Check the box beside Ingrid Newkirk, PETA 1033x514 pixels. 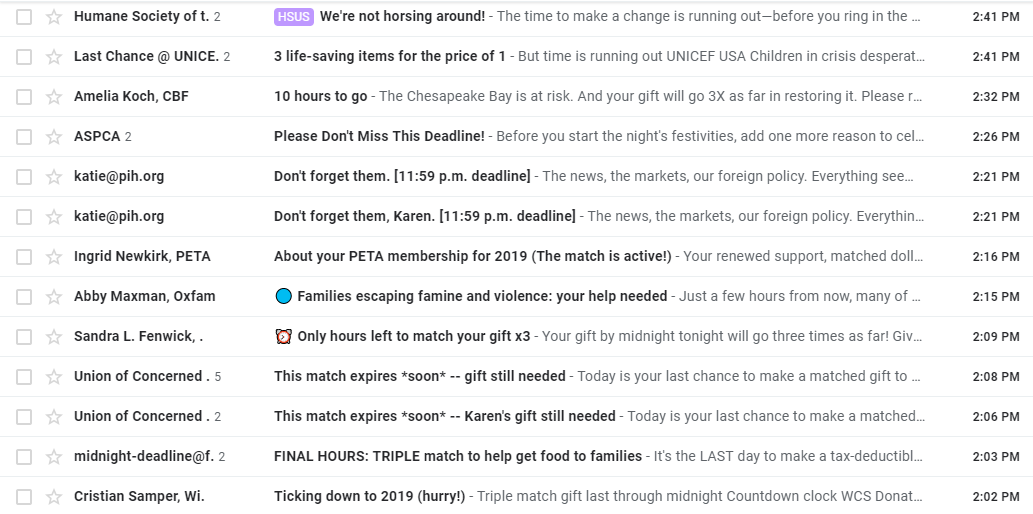(x=24, y=257)
